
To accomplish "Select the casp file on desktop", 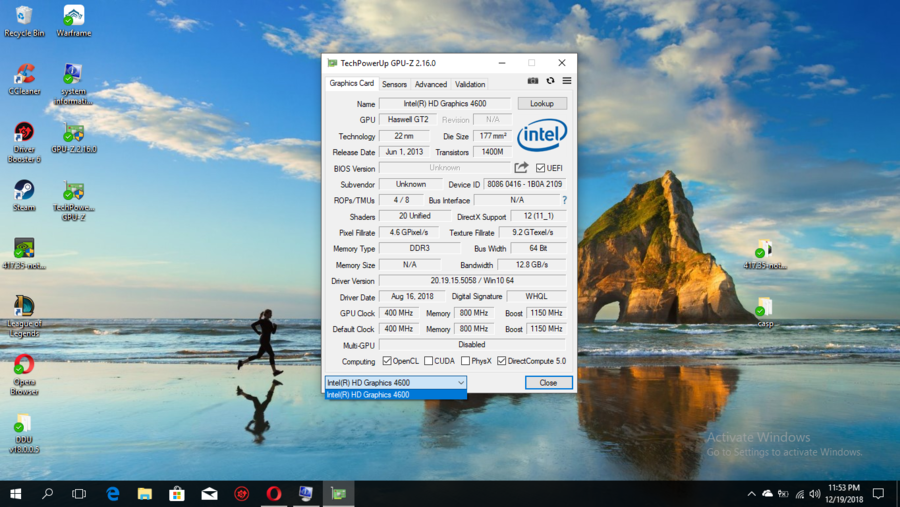I will 765,312.
